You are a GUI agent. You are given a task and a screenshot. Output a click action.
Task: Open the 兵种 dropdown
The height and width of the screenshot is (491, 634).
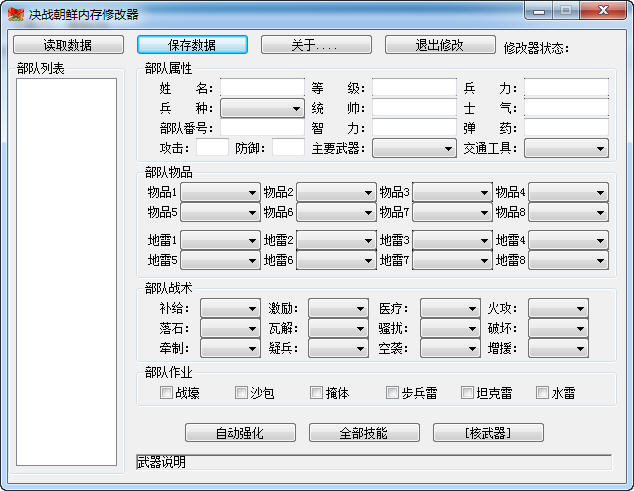[x=262, y=108]
